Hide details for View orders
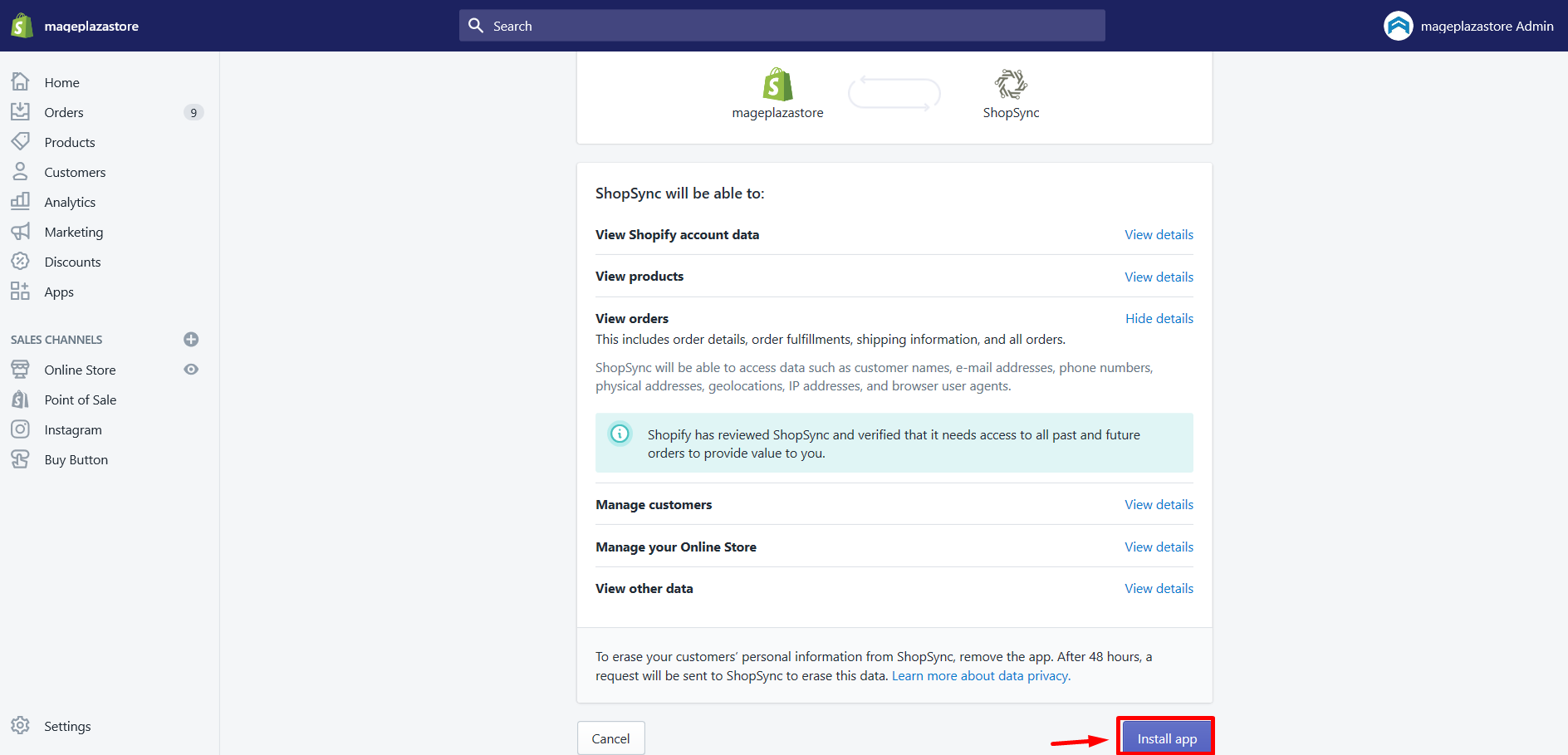The height and width of the screenshot is (755, 1568). coord(1159,318)
